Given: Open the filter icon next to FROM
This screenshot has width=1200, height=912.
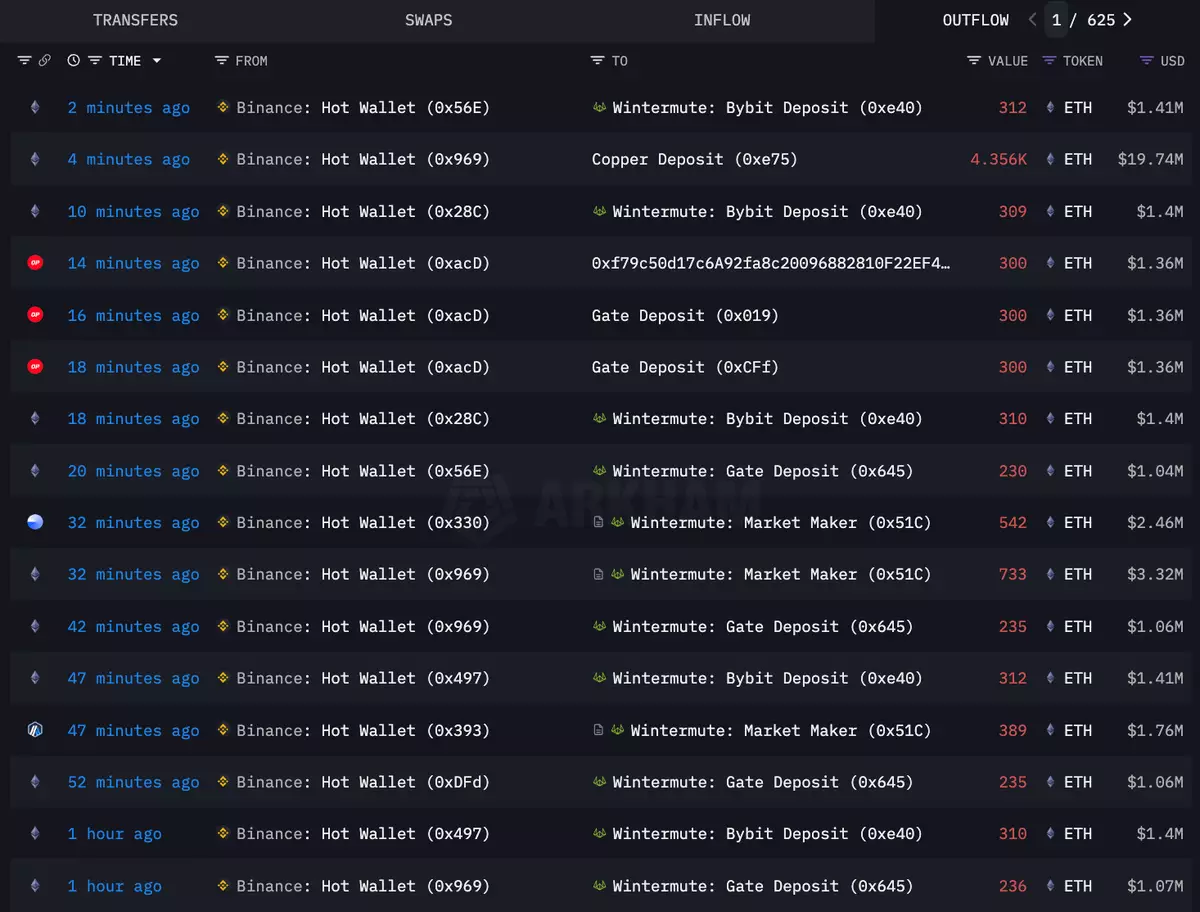Looking at the screenshot, I should point(222,61).
